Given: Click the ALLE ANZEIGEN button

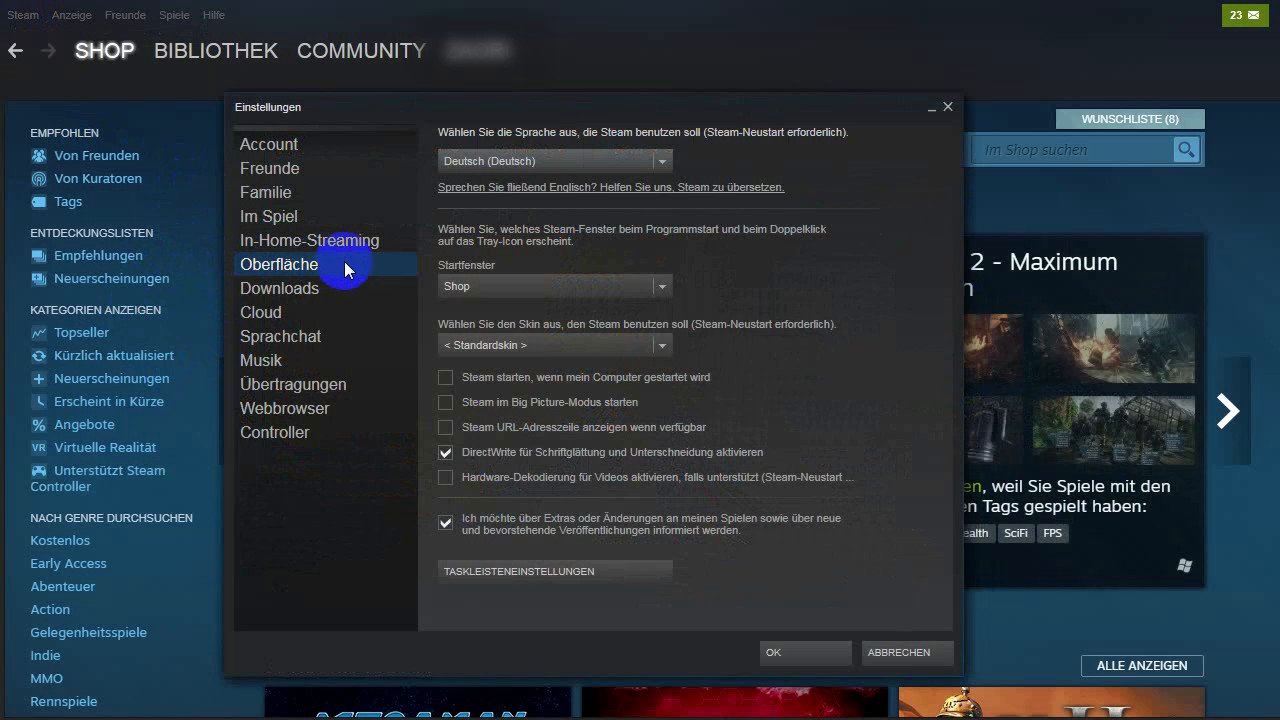Looking at the screenshot, I should pos(1142,666).
